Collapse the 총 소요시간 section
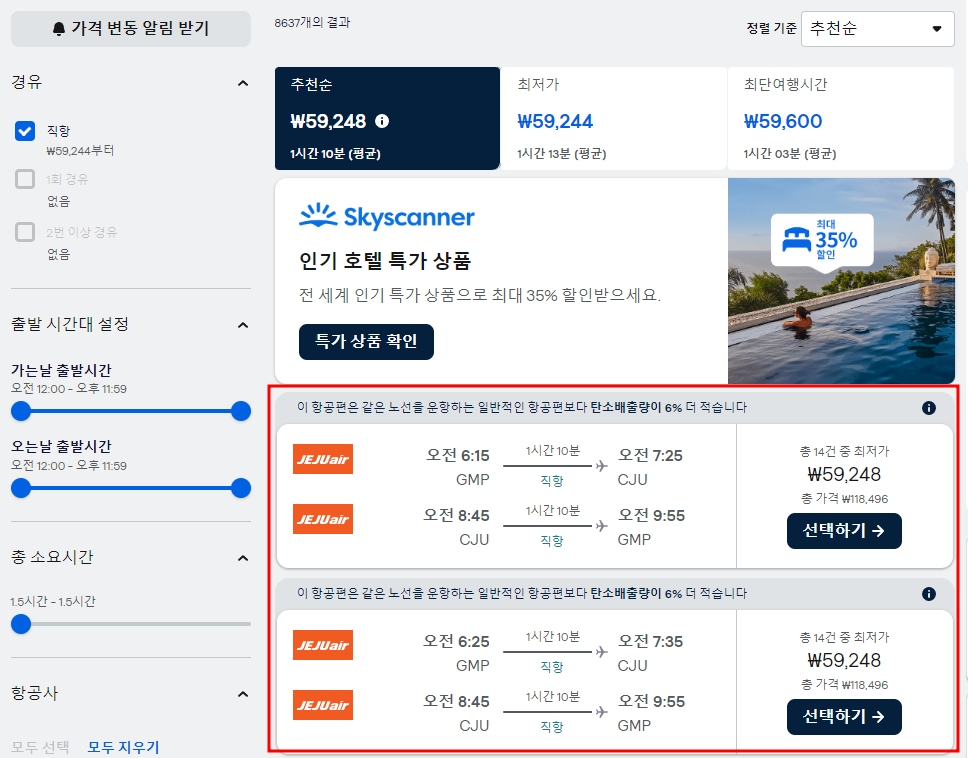Viewport: 968px width, 758px height. 243,558
